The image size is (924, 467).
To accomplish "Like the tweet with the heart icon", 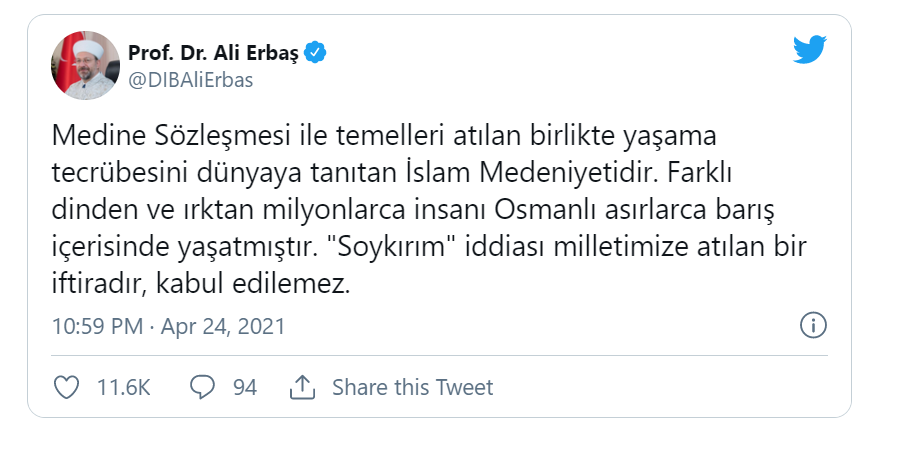I will coord(65,387).
